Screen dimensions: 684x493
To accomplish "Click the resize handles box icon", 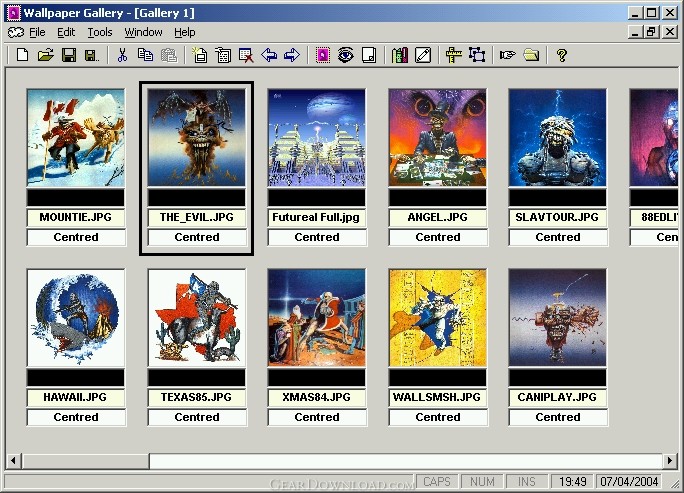I will click(x=477, y=55).
